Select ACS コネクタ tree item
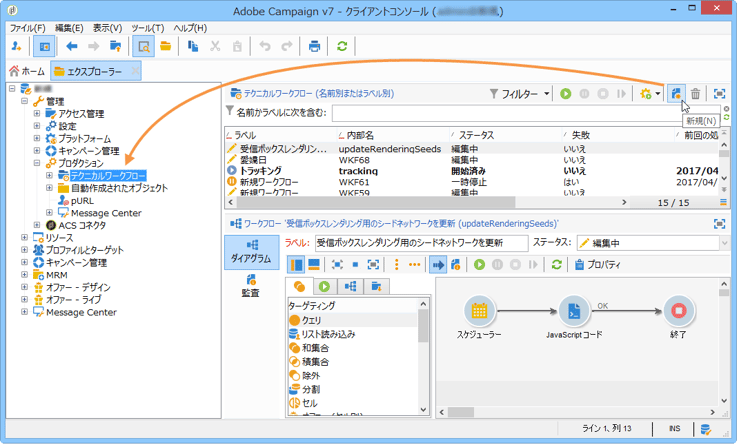This screenshot has height=447, width=750. click(82, 225)
